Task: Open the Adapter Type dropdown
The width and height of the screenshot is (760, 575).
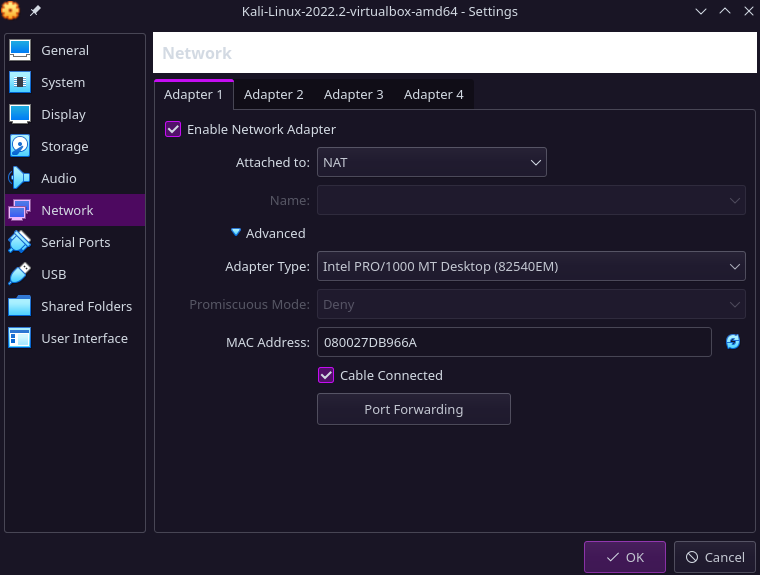Action: click(531, 266)
